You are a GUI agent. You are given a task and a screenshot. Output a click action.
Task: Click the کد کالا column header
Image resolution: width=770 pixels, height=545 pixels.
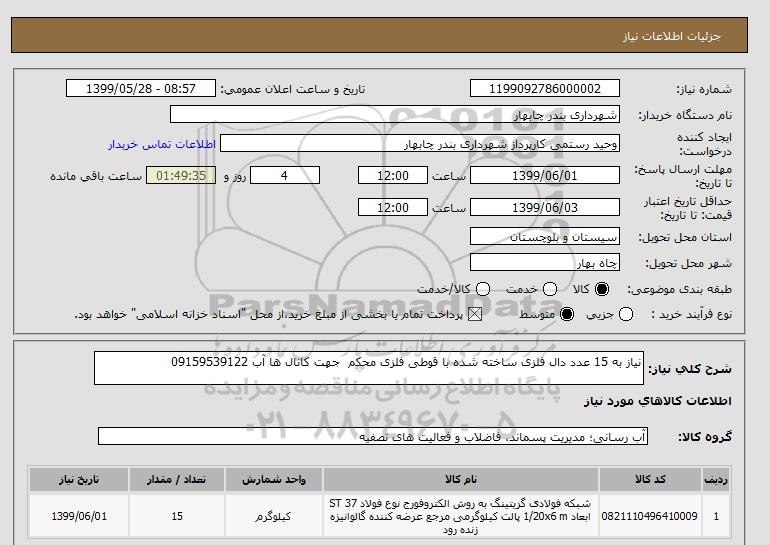point(650,479)
